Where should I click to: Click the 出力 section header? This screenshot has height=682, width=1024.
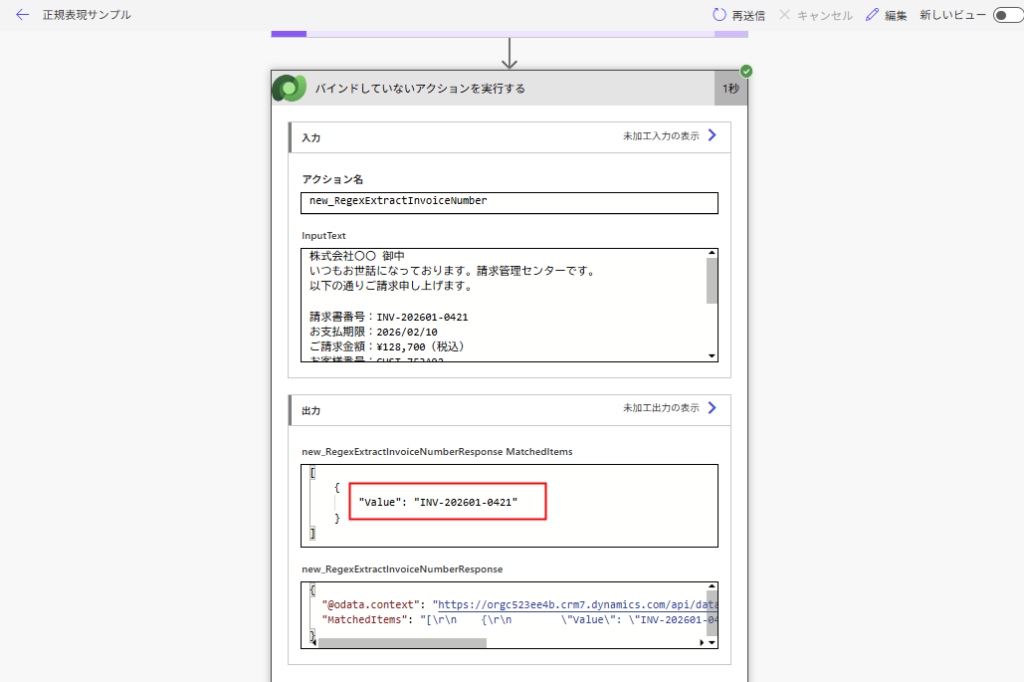tap(311, 411)
